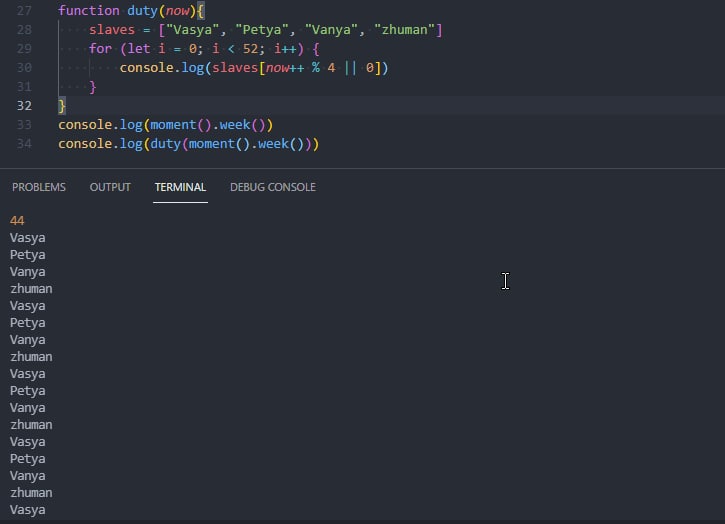This screenshot has height=524, width=725.
Task: Click line number 34 in the gutter
Action: [24, 143]
